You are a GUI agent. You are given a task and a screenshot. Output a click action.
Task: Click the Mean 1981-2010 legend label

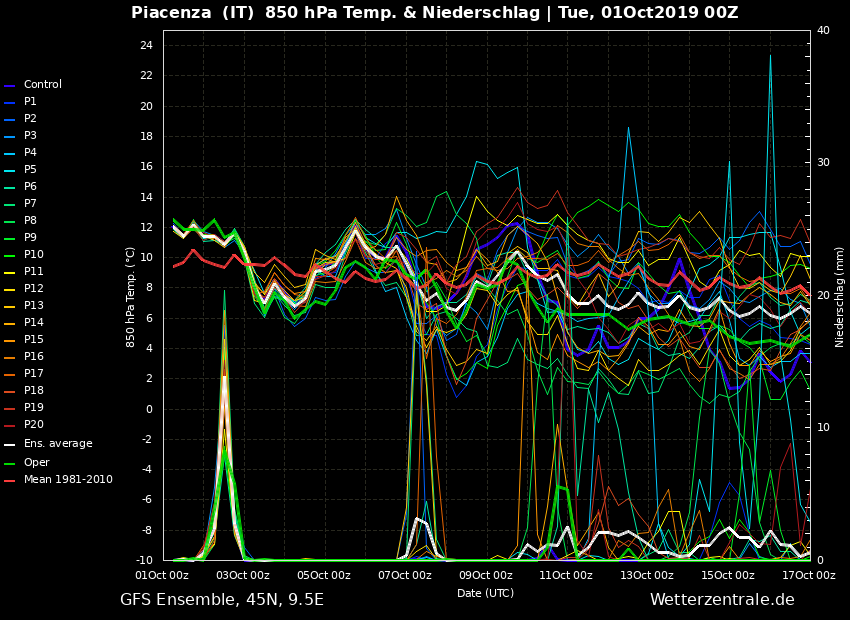[68, 480]
